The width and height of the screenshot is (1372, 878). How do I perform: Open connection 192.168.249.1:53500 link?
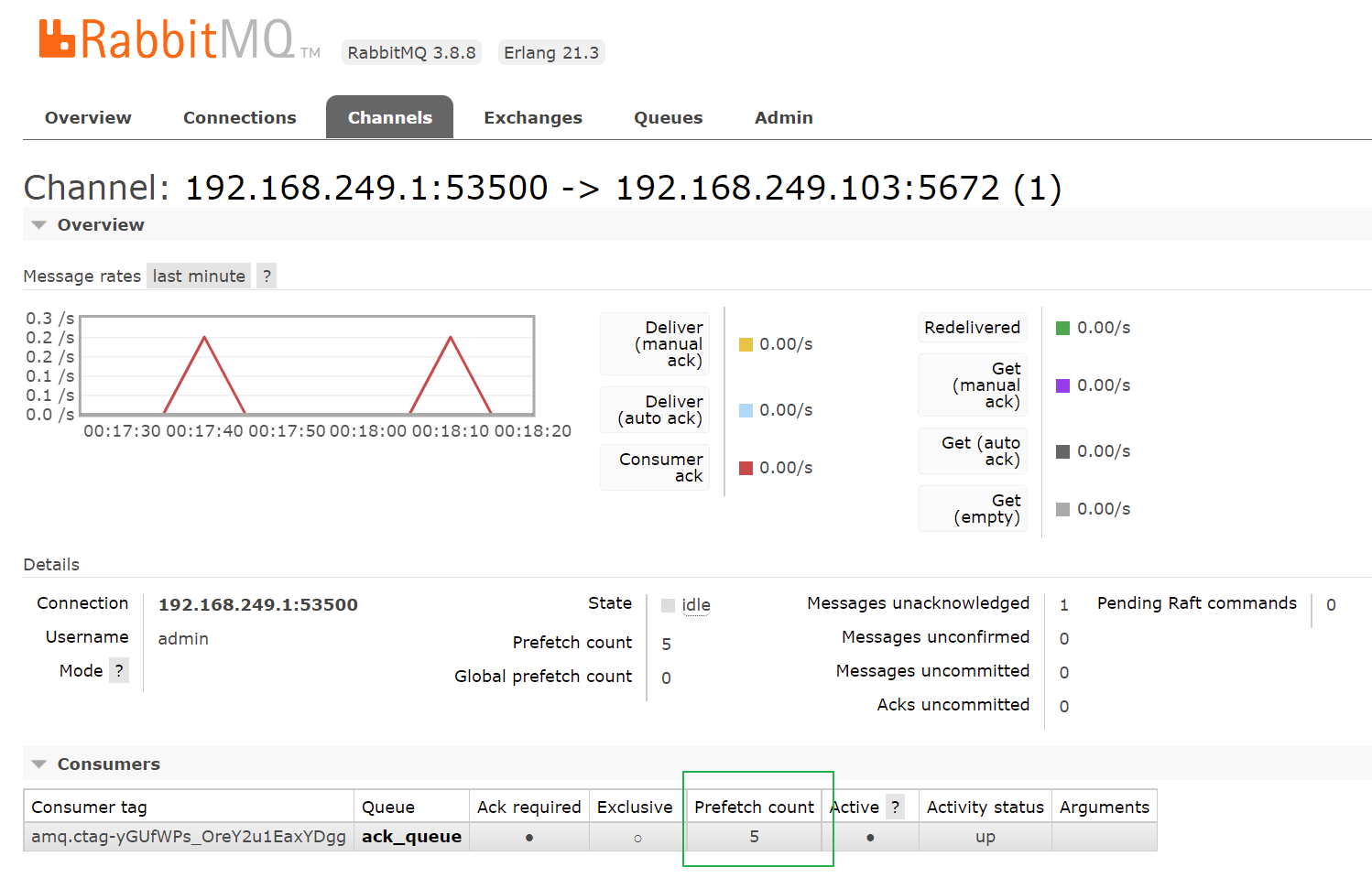258,605
